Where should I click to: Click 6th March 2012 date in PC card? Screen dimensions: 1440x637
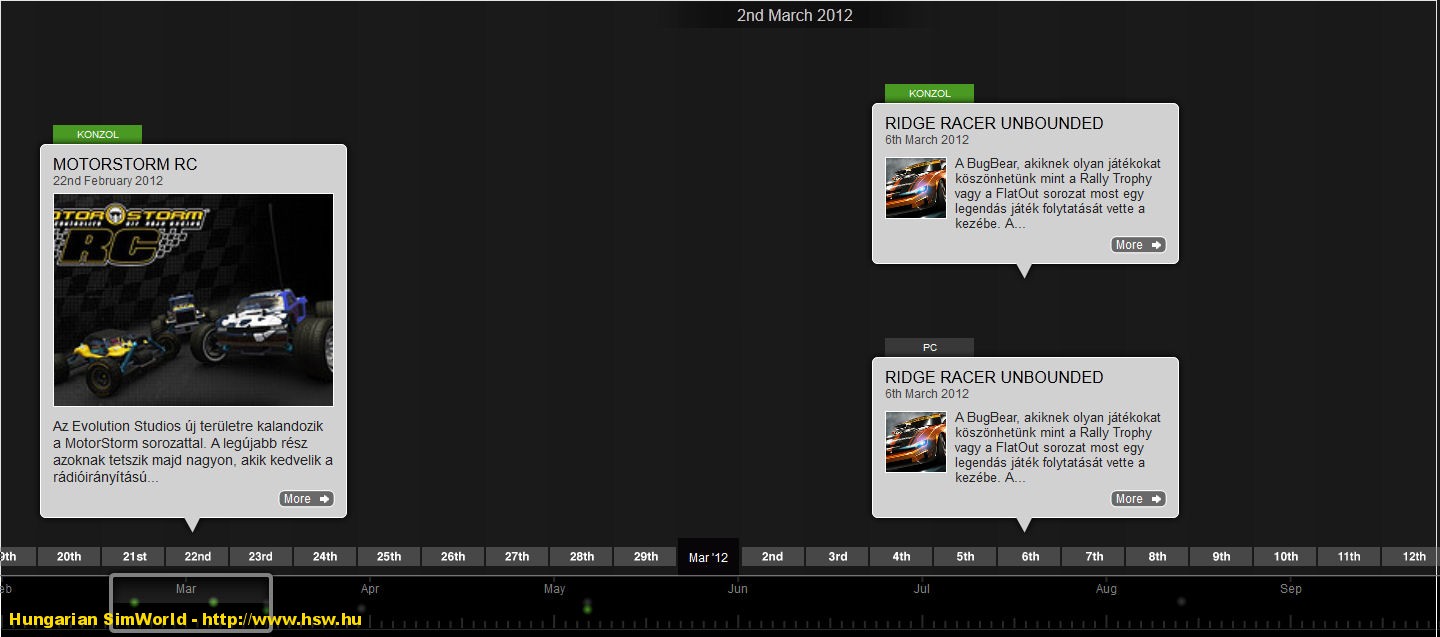(x=927, y=394)
